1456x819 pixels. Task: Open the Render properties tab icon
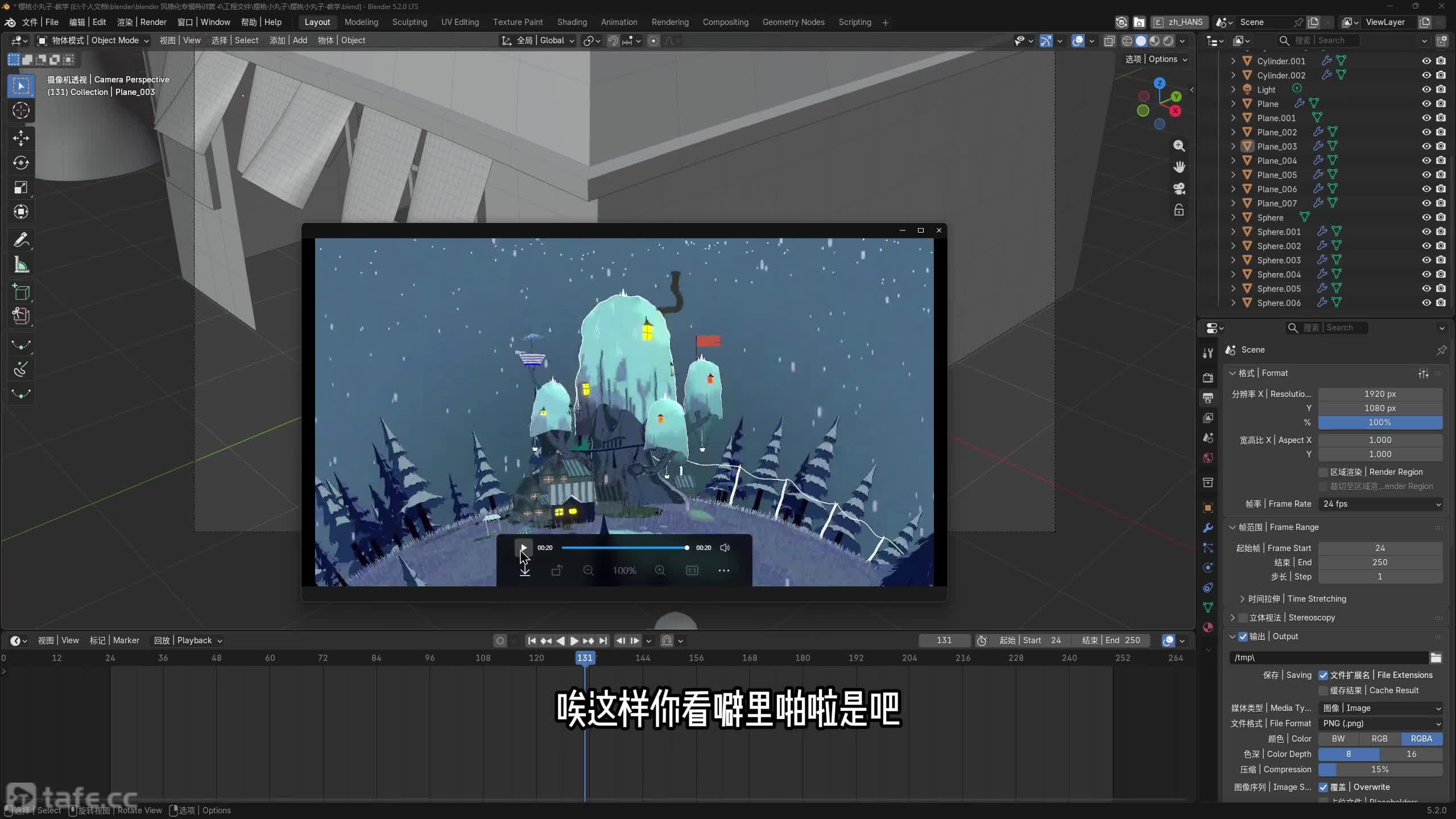pos(1208,378)
